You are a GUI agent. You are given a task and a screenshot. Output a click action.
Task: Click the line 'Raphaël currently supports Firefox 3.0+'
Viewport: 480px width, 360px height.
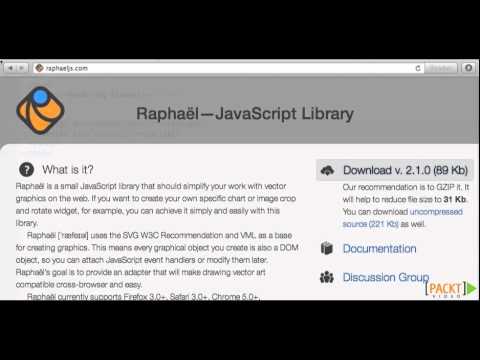(x=142, y=296)
